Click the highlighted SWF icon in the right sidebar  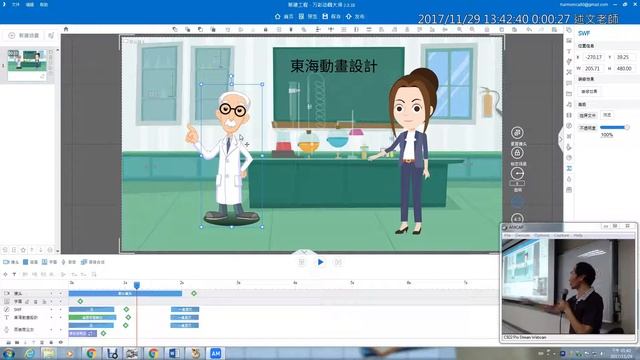pos(569,168)
